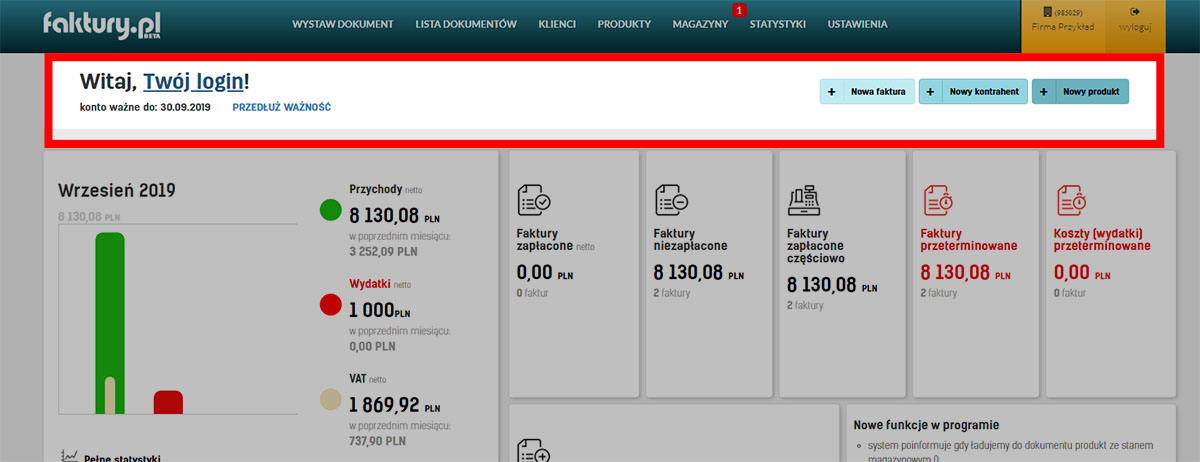Click the green Przychody color circle

330,210
